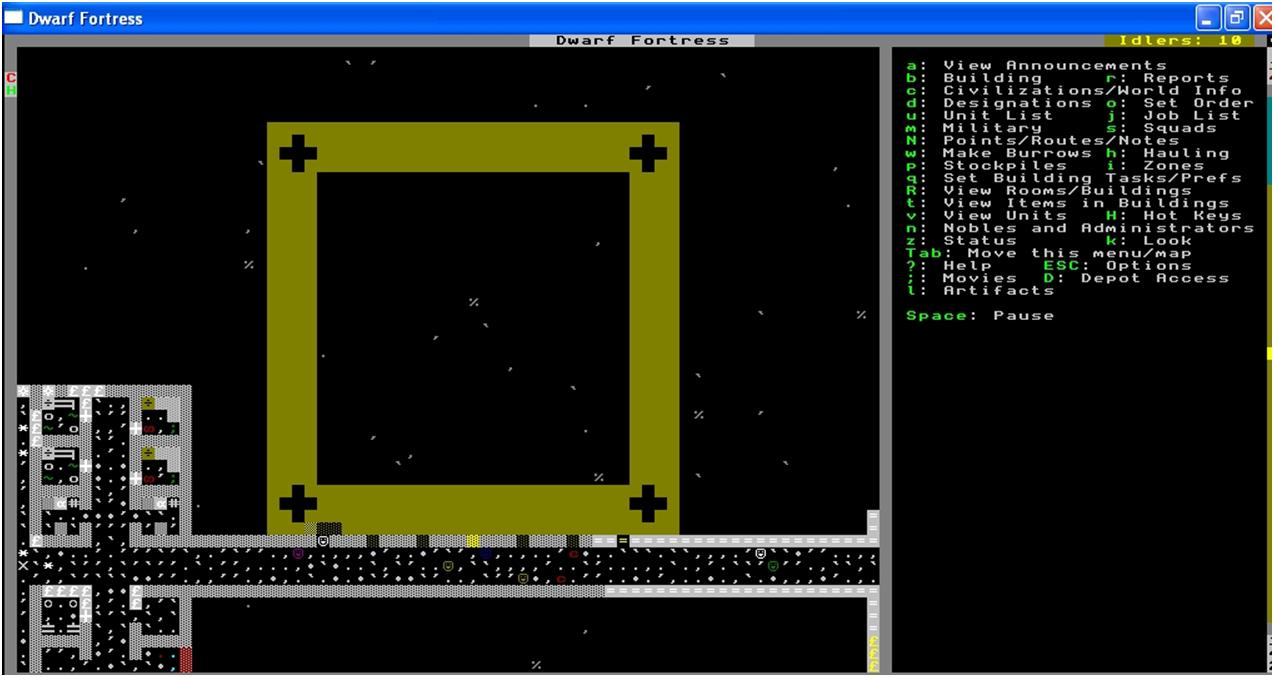Select Set Order option

coord(1180,103)
